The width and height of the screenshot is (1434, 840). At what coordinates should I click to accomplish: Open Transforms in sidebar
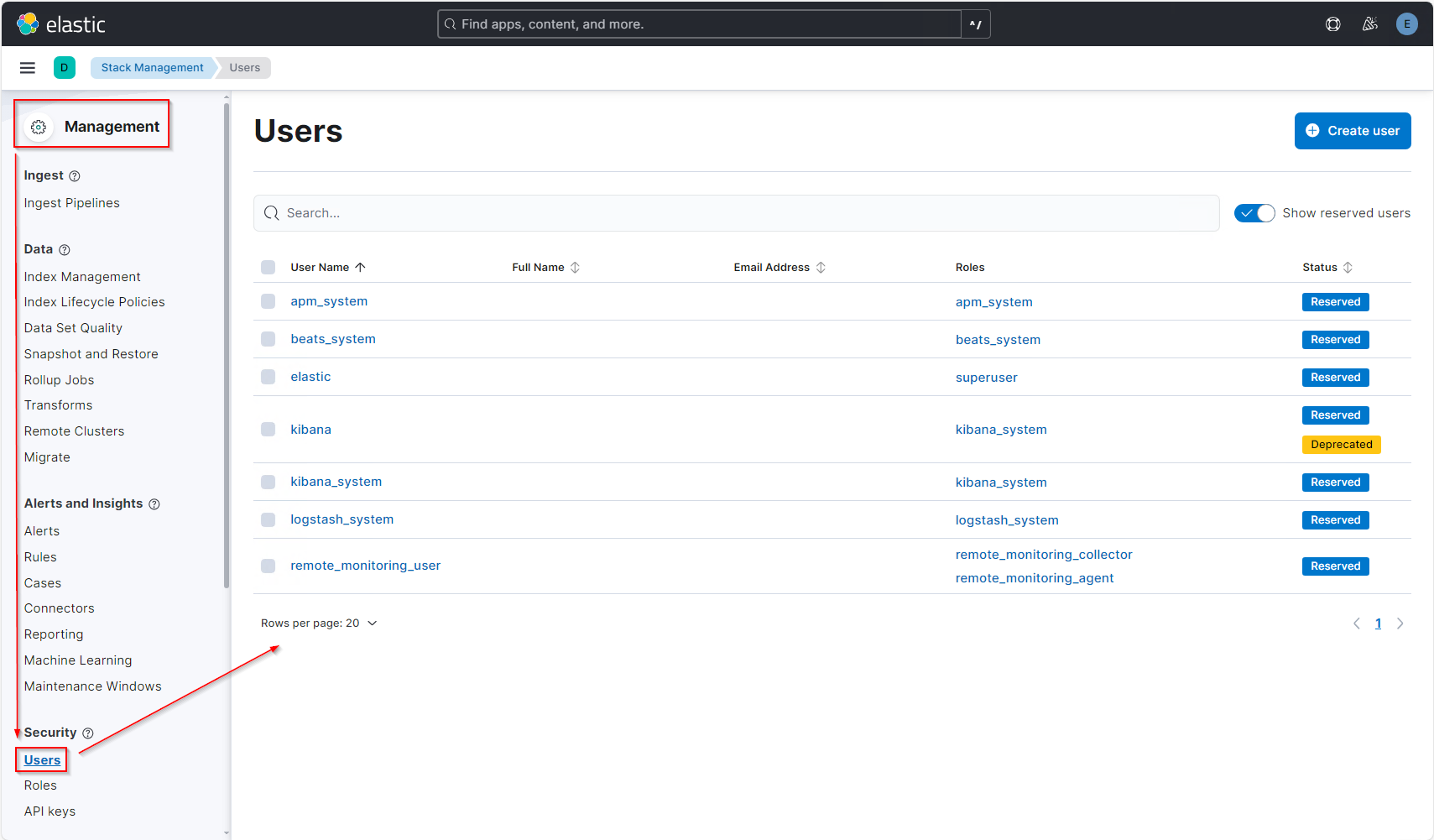tap(59, 405)
